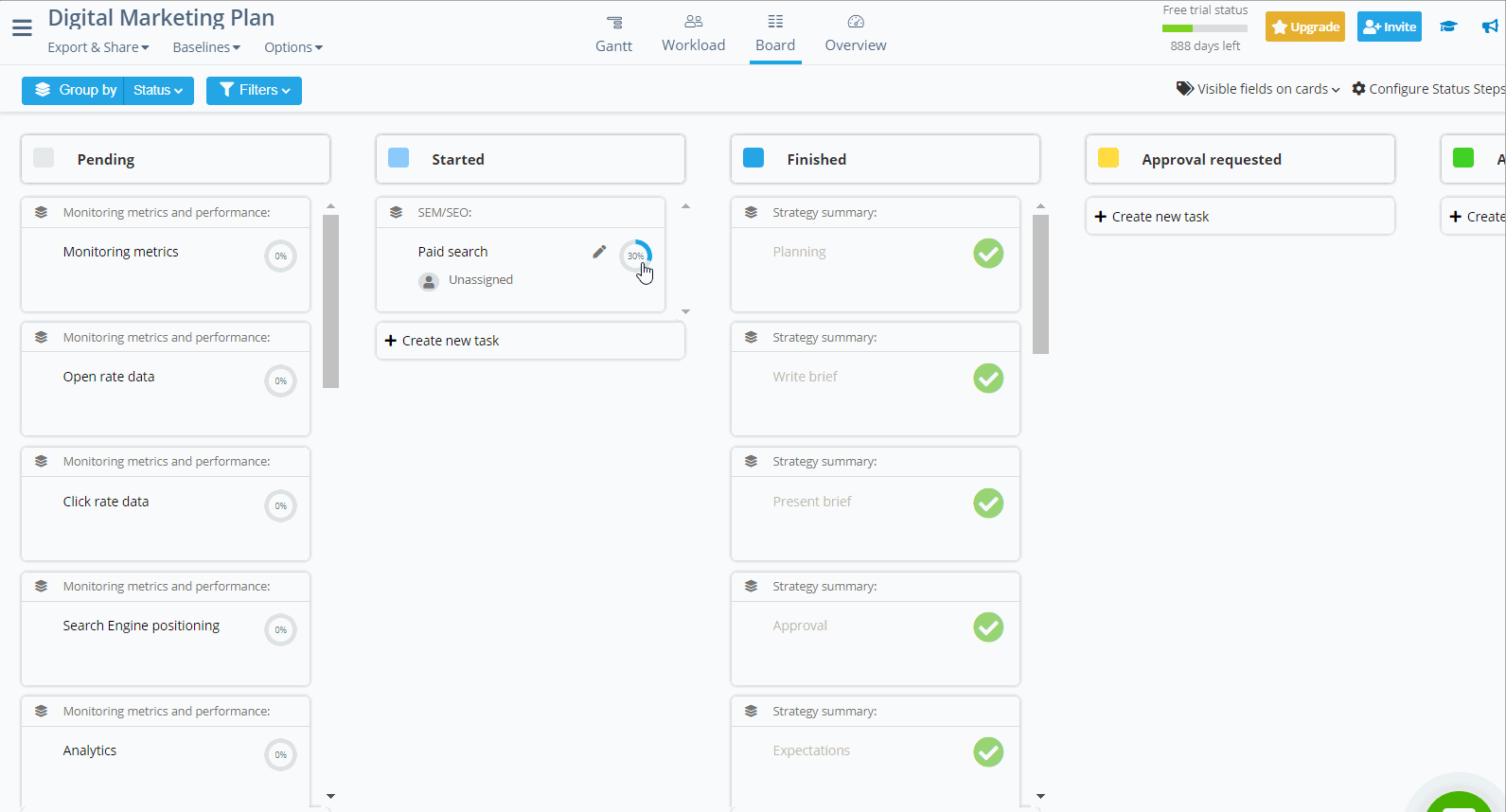The image size is (1506, 812).
Task: Open the megaphone announcements icon
Action: click(x=1490, y=26)
